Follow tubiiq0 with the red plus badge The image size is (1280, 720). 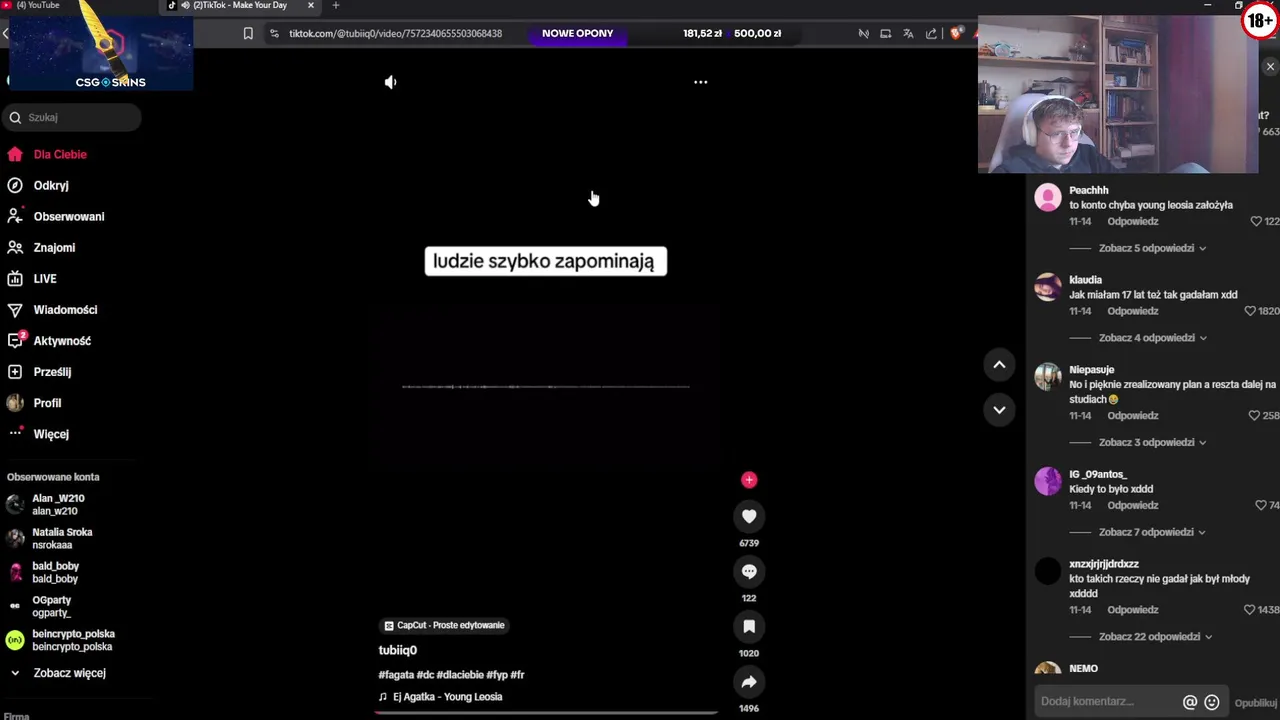[749, 480]
